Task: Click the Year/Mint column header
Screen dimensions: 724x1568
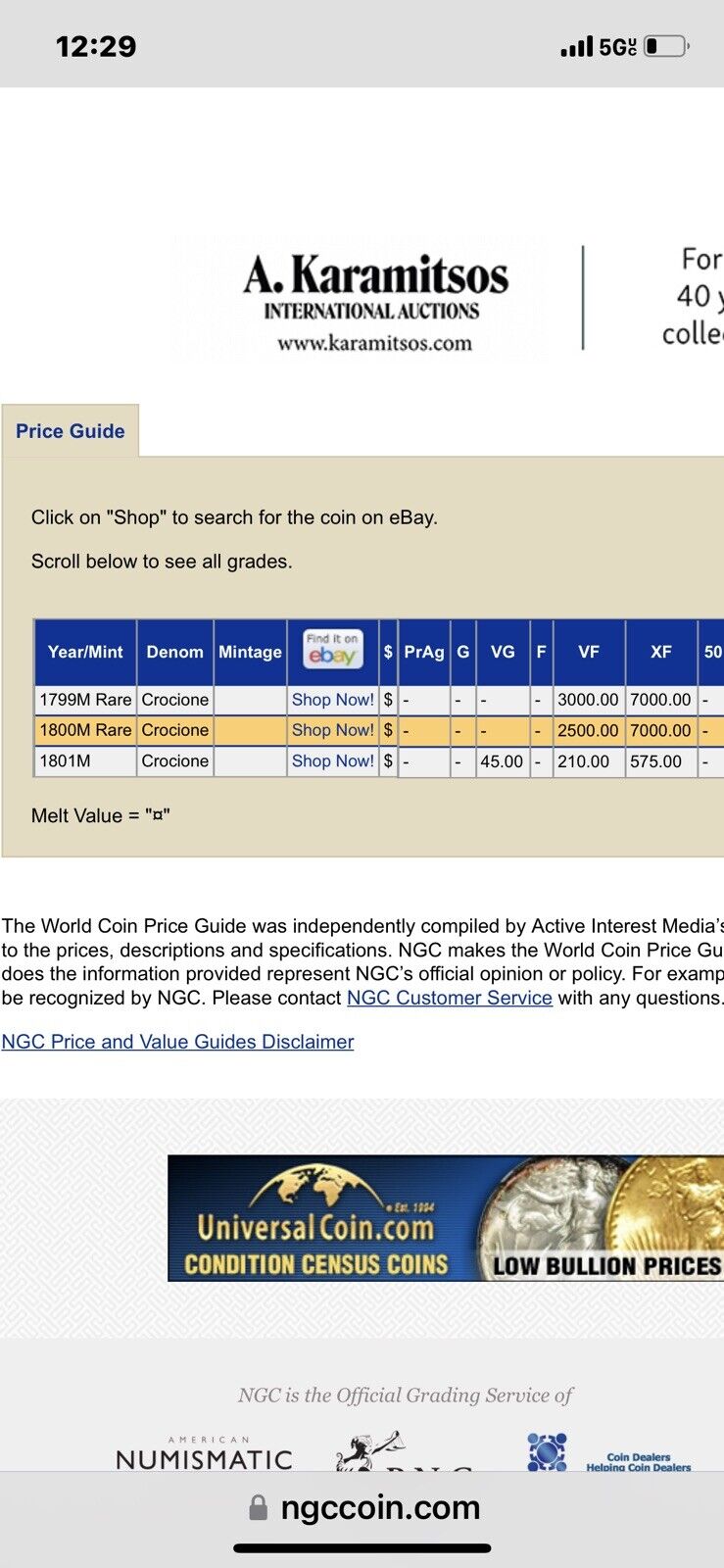Action: [85, 652]
